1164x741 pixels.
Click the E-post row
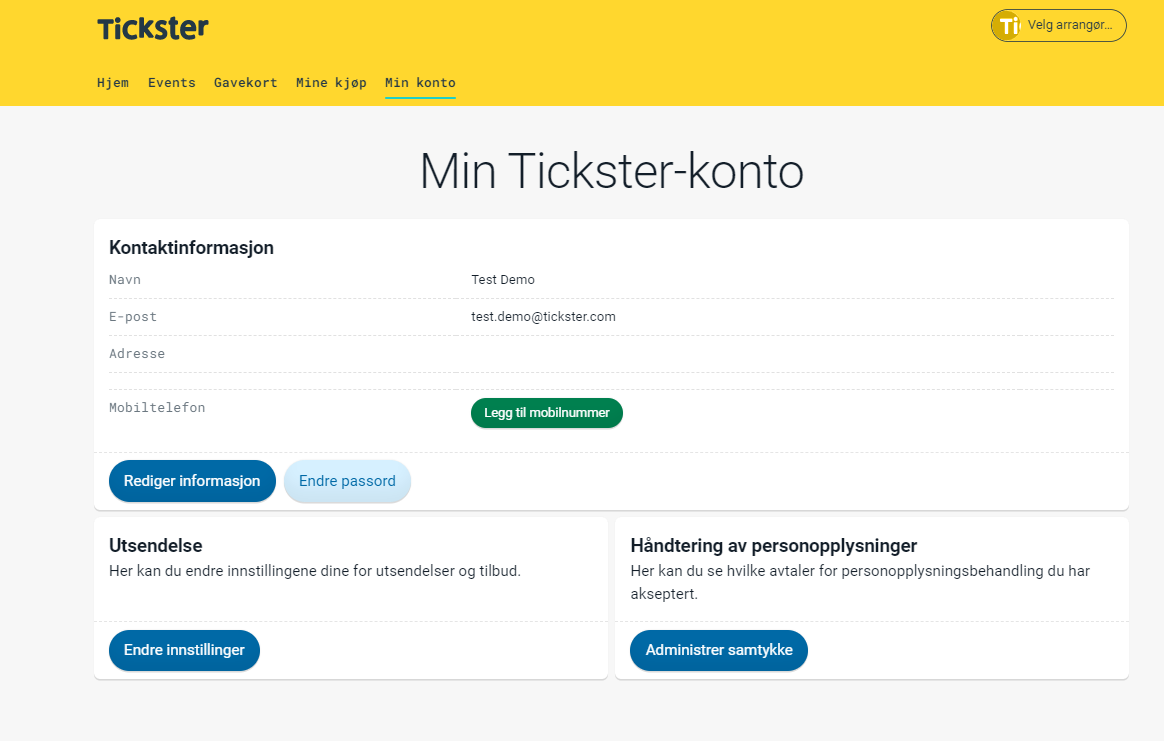click(131, 316)
